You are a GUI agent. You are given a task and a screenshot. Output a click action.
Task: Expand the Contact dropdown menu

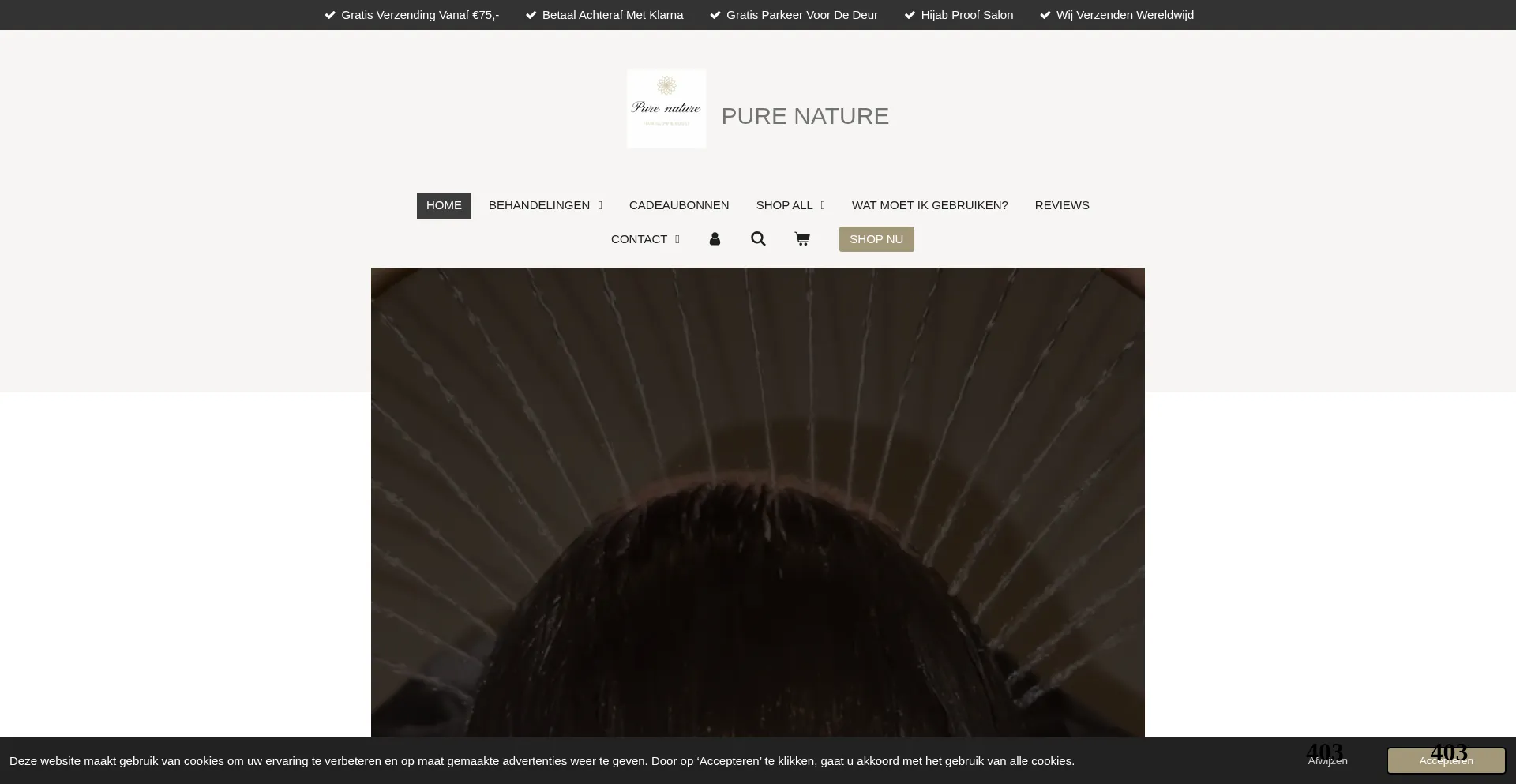[644, 239]
